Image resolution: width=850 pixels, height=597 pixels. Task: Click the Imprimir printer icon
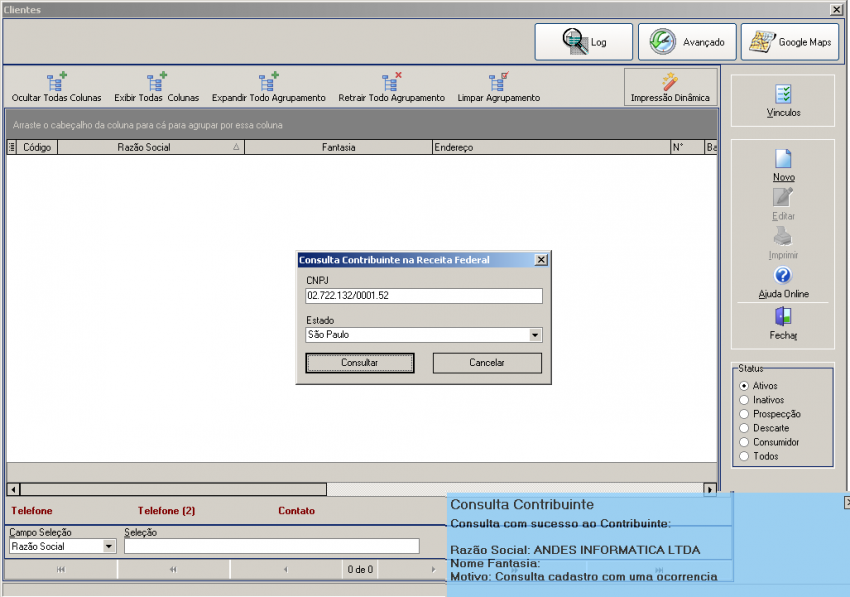point(783,236)
